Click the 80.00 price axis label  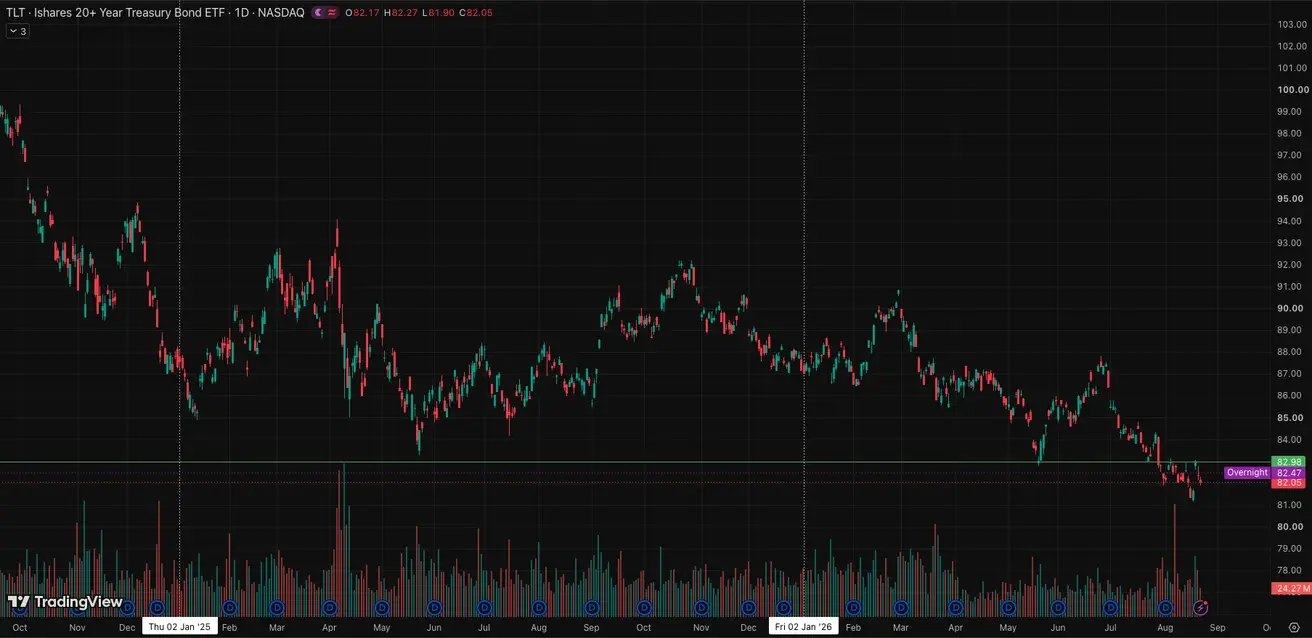click(1291, 527)
